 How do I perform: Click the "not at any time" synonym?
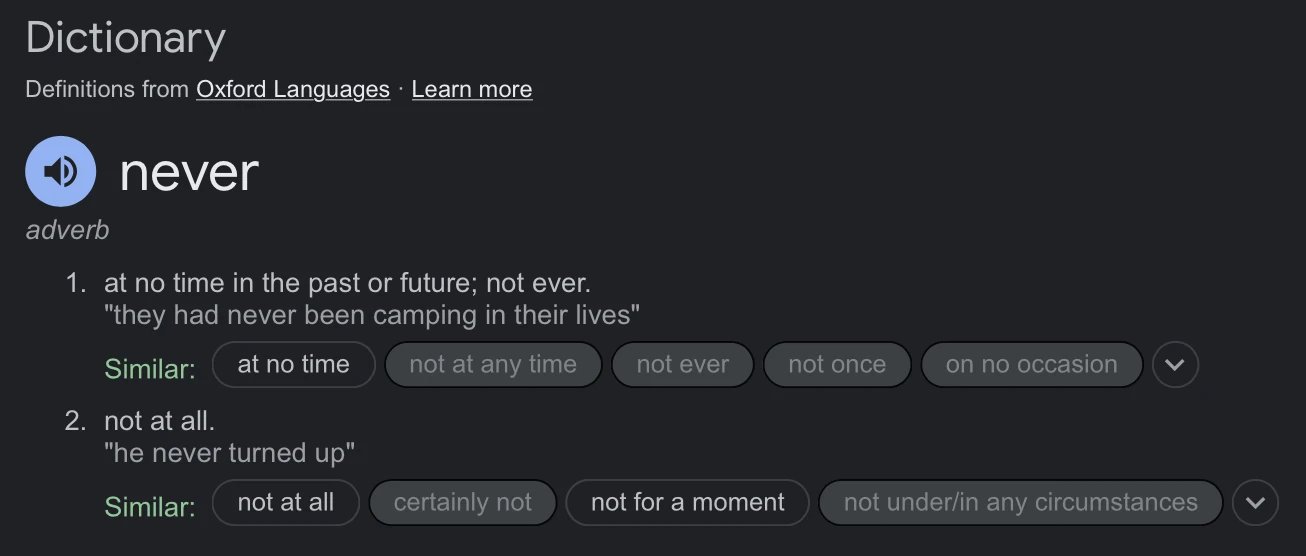pyautogui.click(x=493, y=365)
